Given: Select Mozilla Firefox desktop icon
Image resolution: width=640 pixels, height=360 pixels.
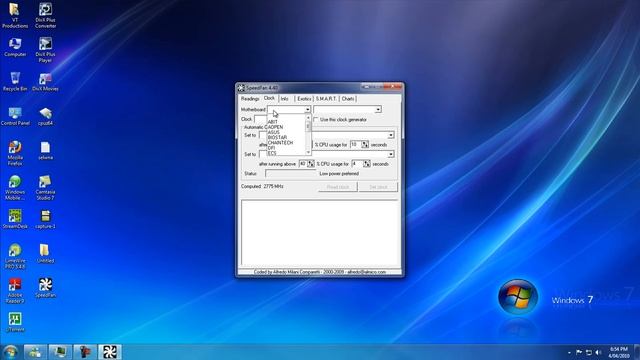Looking at the screenshot, I should pos(15,153).
